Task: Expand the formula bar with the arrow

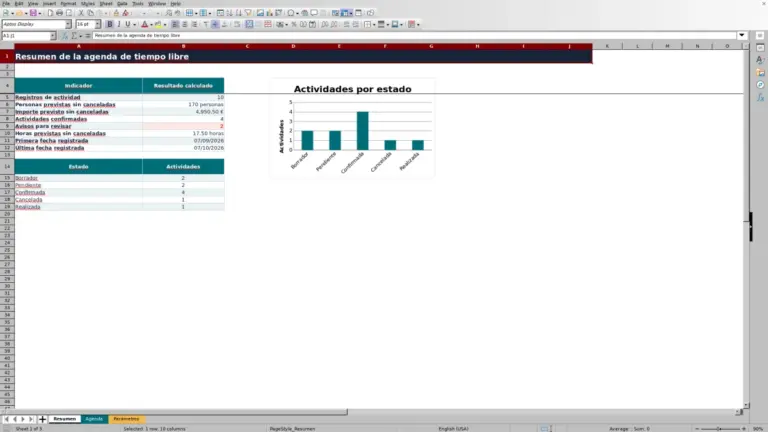Action: [742, 35]
